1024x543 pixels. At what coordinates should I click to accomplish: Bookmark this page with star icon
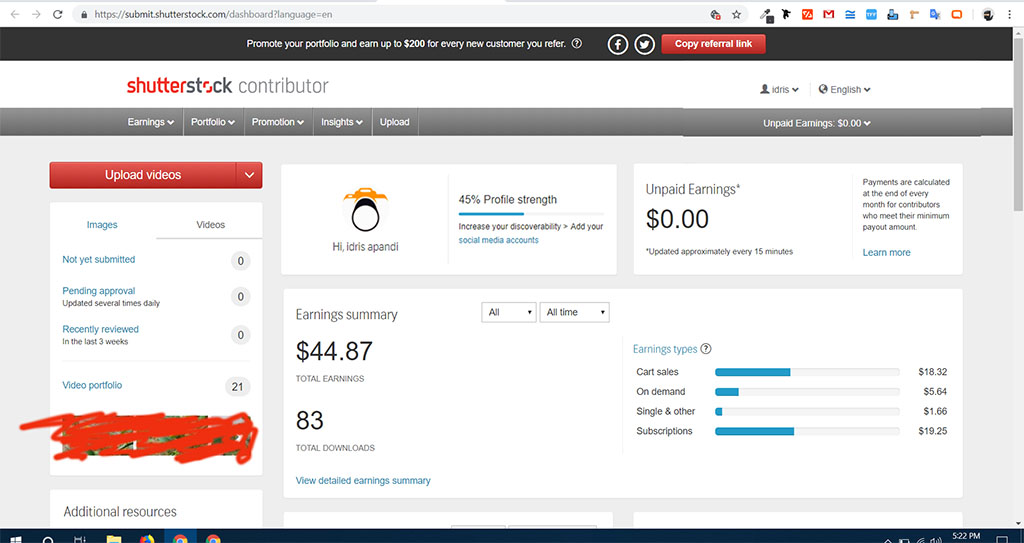tap(737, 14)
